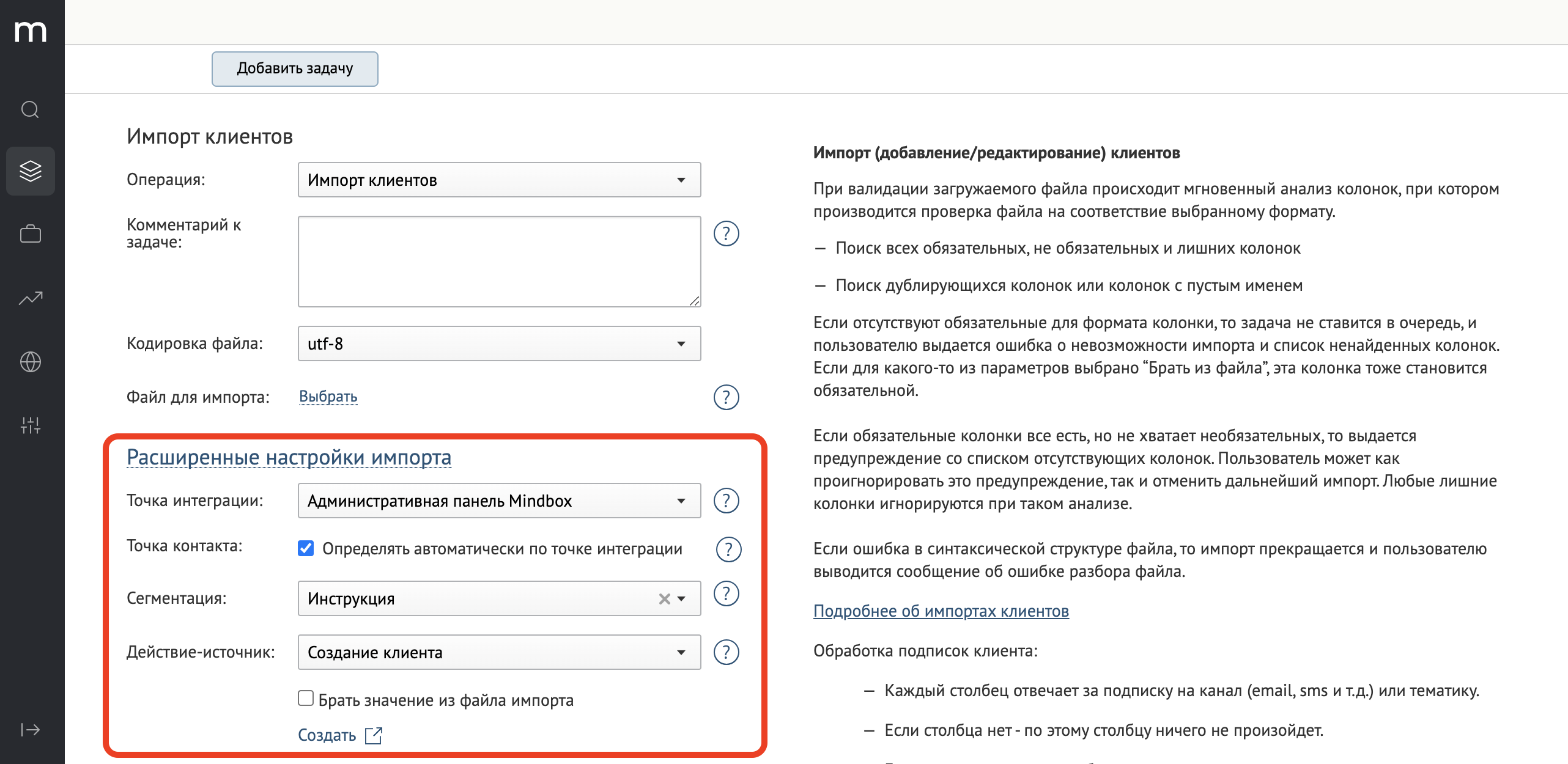Click the 'Сегментация:' label
The image size is (1568, 764).
pyautogui.click(x=176, y=598)
